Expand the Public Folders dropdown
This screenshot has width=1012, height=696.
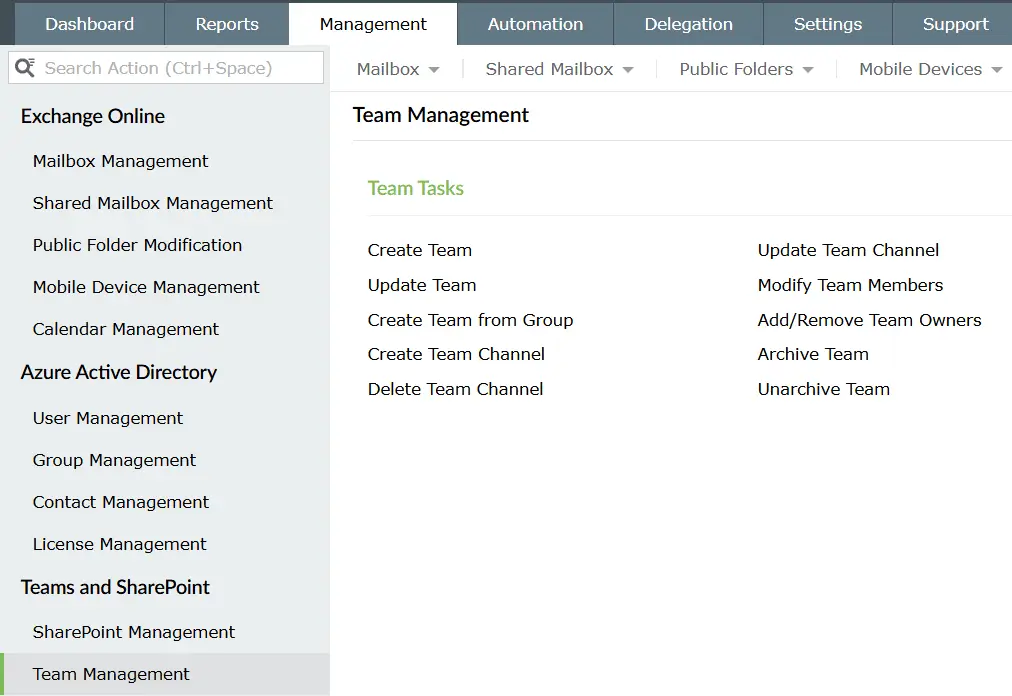click(745, 69)
